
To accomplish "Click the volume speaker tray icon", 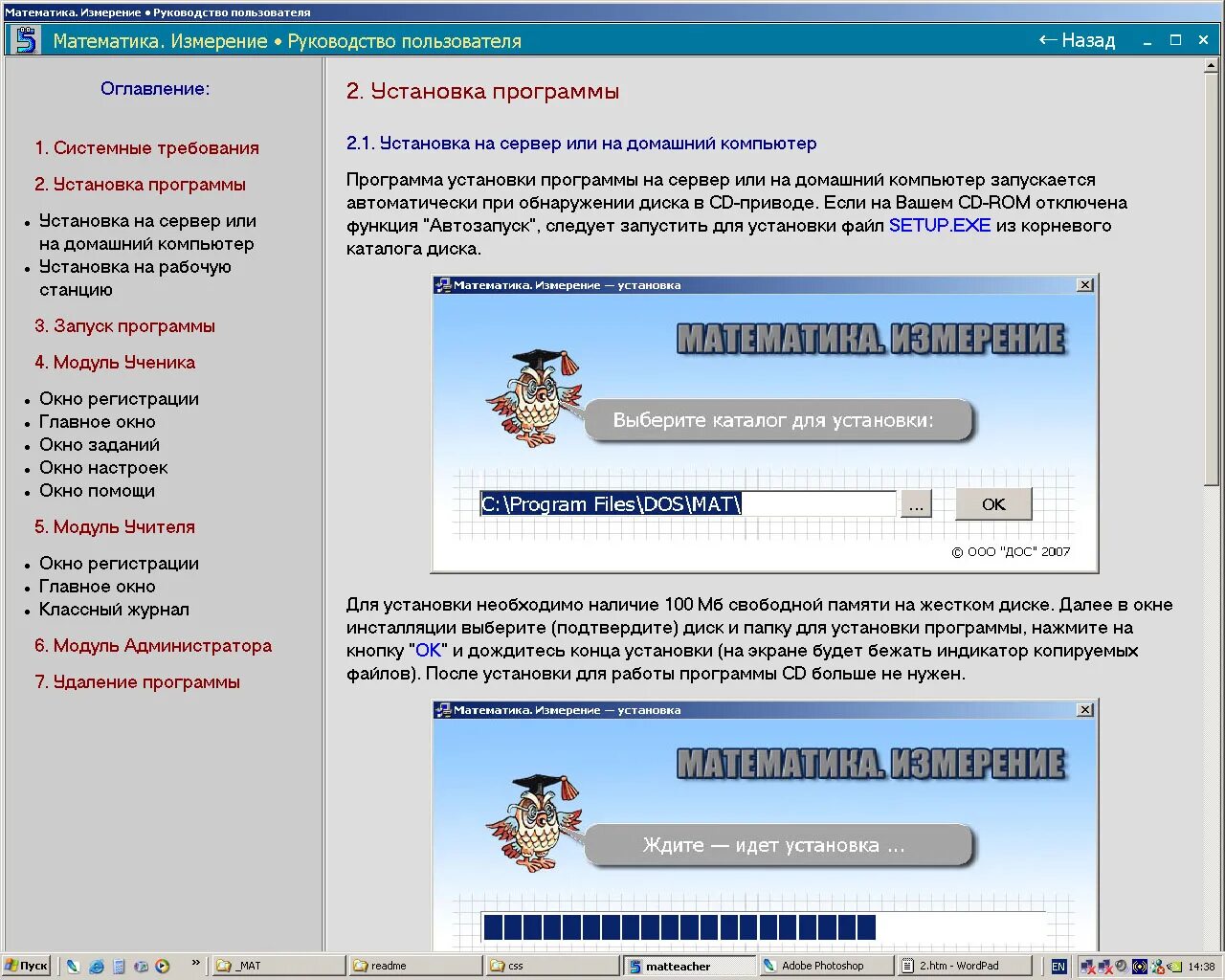I will [1122, 967].
